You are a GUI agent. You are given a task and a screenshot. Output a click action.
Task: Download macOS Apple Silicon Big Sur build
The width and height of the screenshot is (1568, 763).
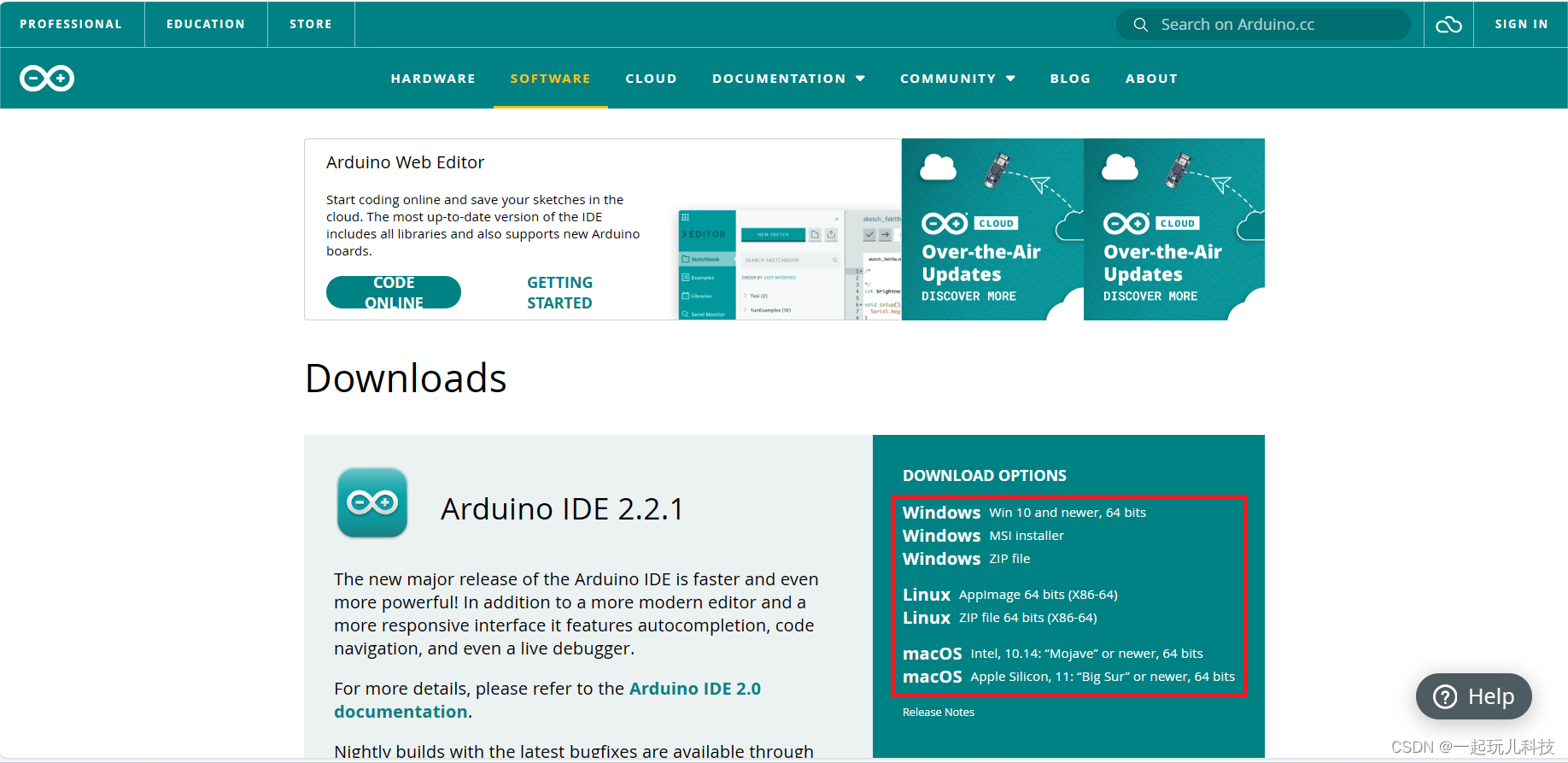pos(1068,677)
